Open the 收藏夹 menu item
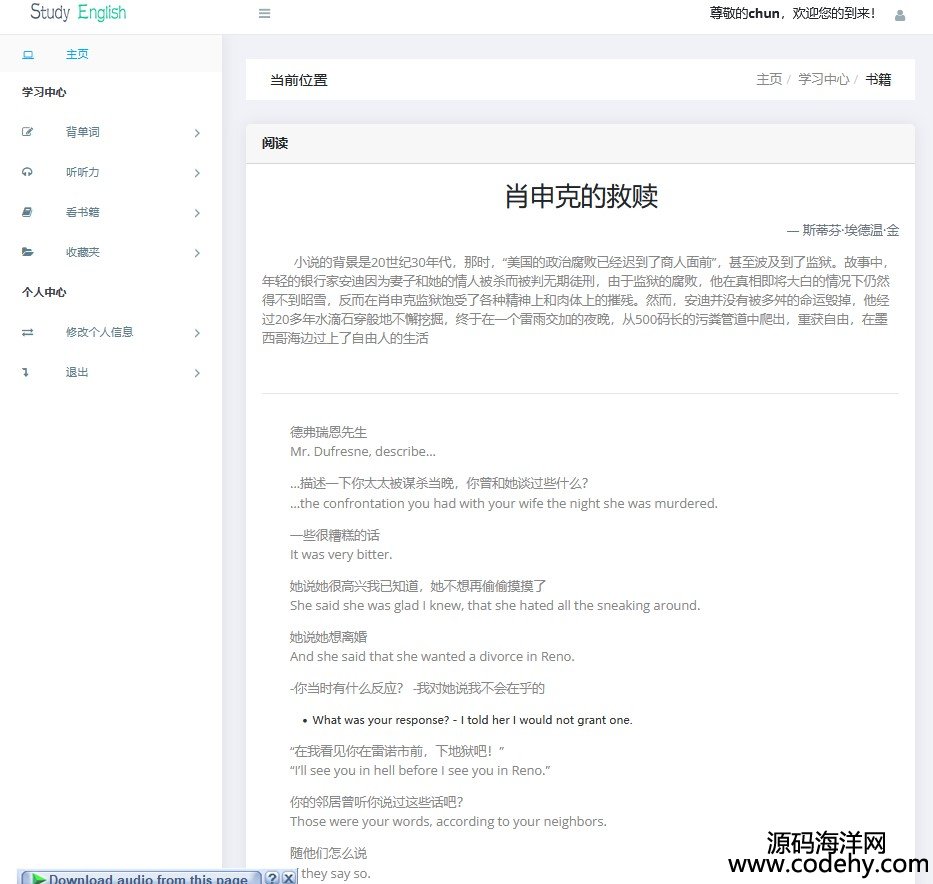Viewport: 933px width, 884px height. [111, 252]
